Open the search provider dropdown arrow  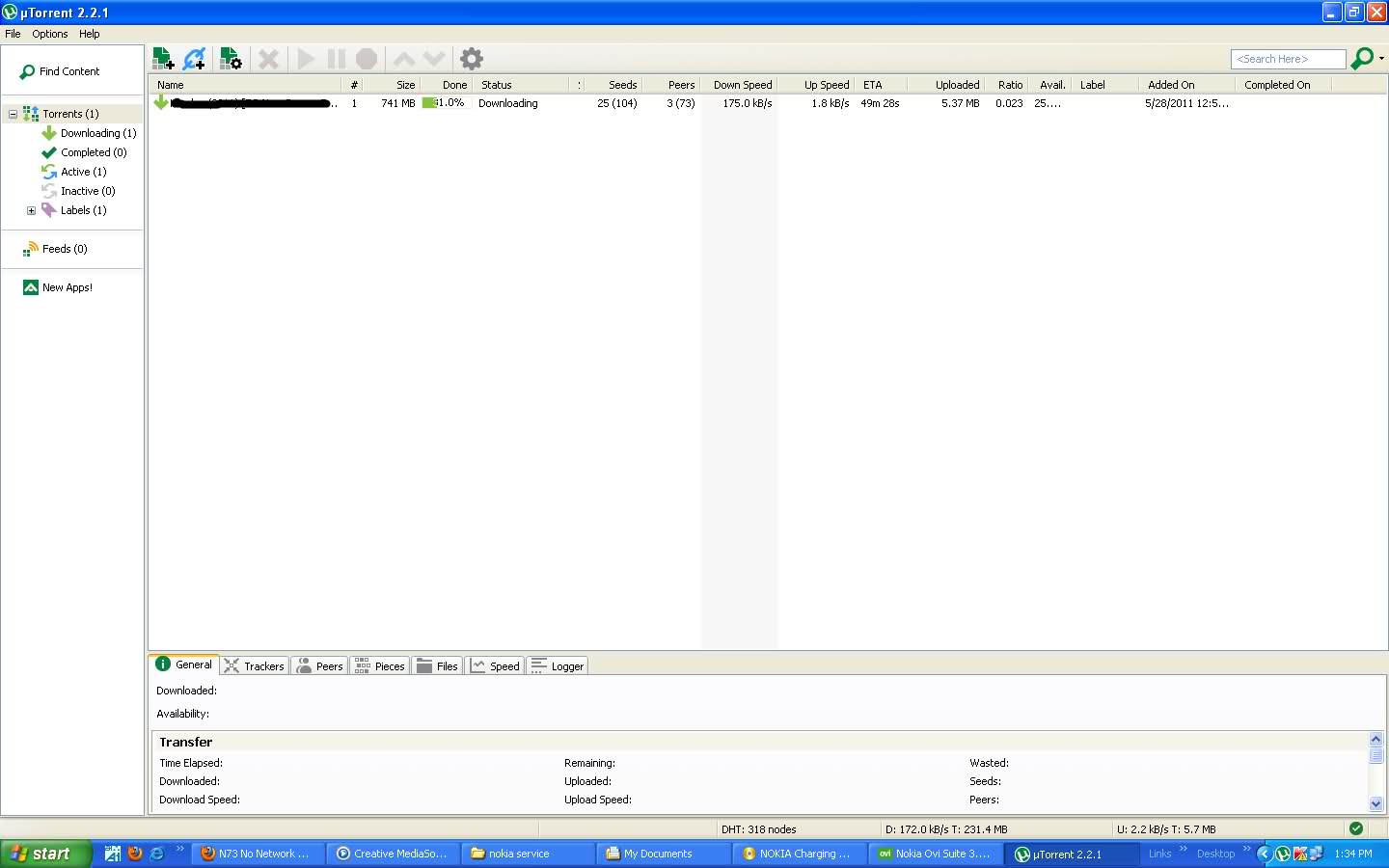pos(1381,59)
